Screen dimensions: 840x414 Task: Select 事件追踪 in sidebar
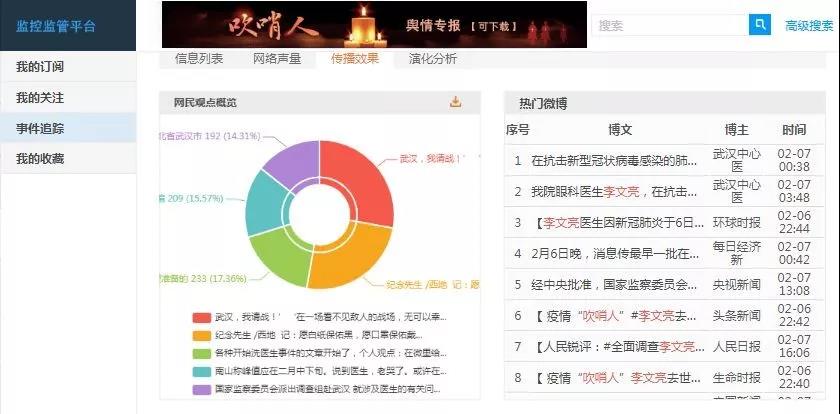tap(68, 128)
